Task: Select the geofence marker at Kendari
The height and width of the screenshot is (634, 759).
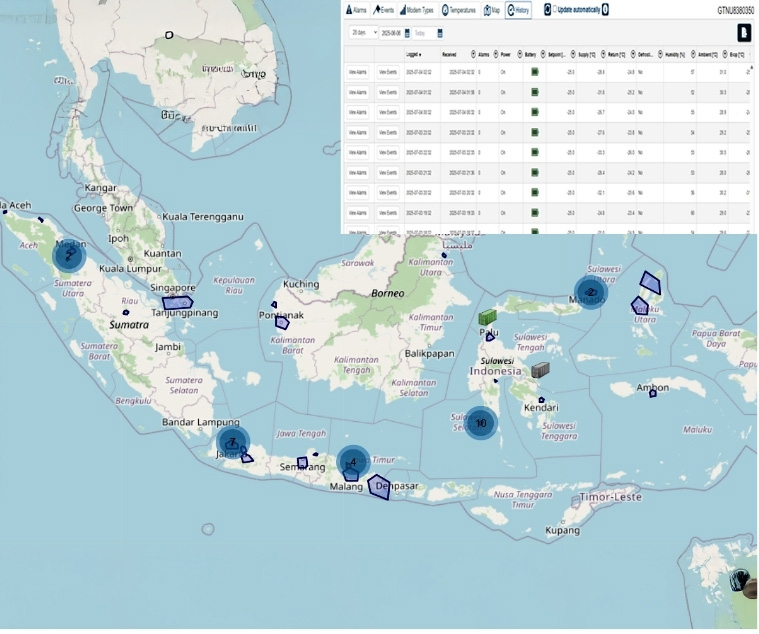Action: click(542, 400)
